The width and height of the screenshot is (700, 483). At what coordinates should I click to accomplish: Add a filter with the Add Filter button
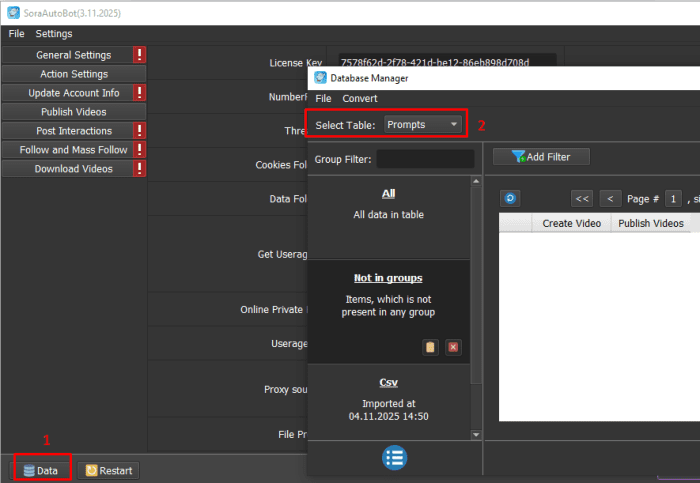click(541, 157)
